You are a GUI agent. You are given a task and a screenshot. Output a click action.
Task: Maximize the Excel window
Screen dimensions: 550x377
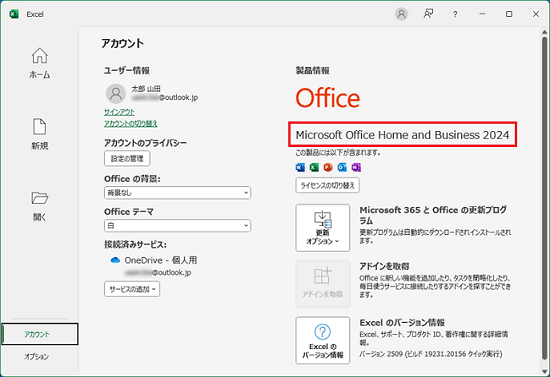509,14
